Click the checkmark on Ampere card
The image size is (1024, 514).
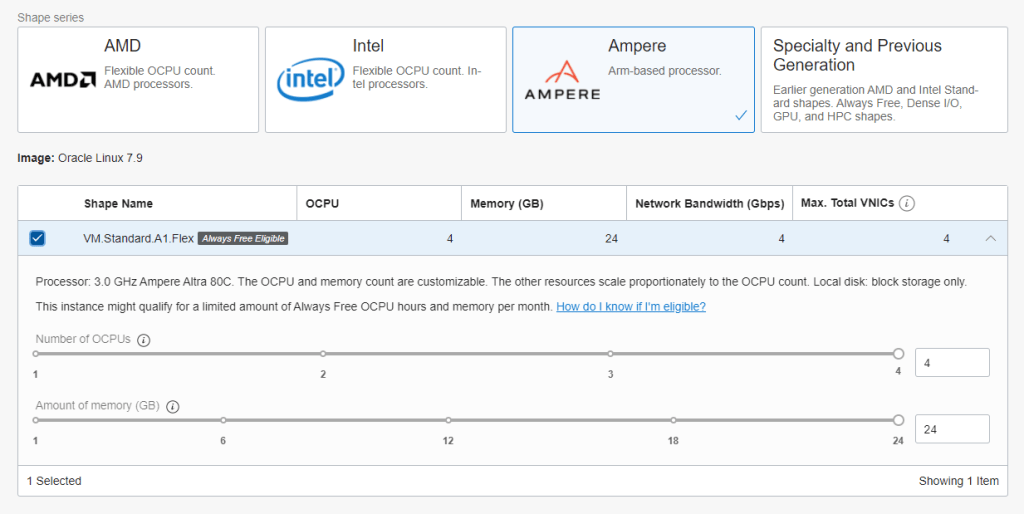coord(740,116)
